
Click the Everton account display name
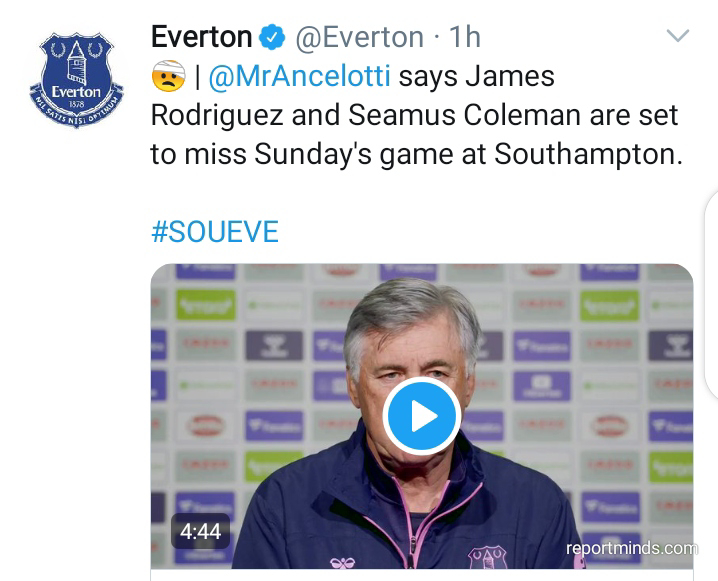coord(201,37)
